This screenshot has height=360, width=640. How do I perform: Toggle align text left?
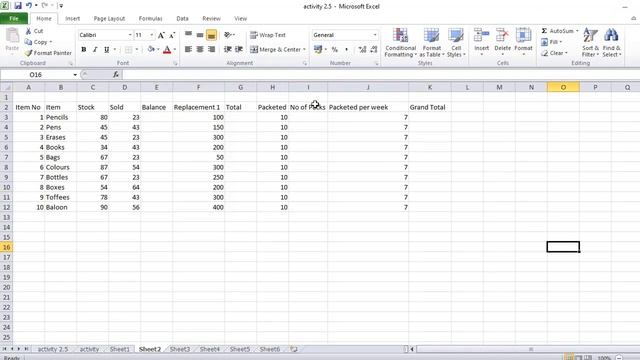pyautogui.click(x=188, y=49)
